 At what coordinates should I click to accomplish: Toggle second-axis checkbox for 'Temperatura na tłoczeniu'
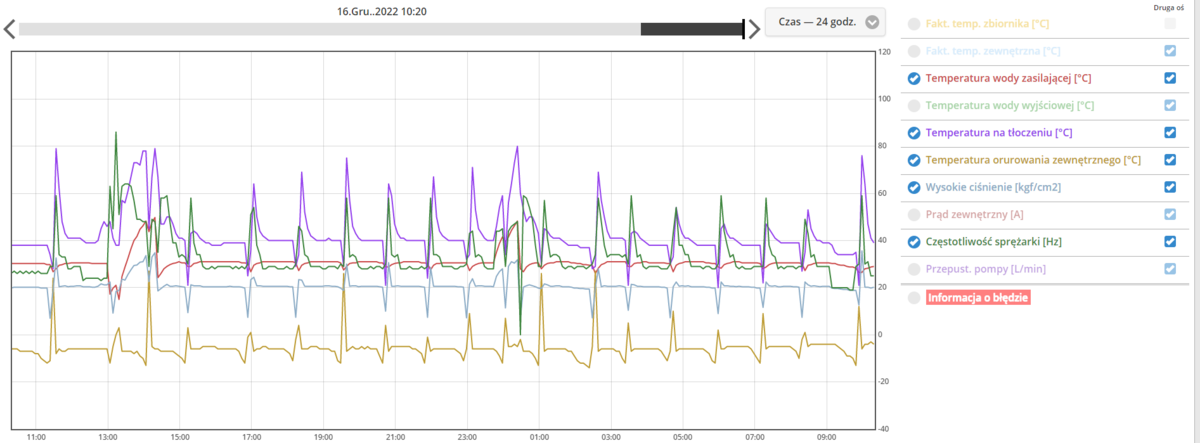pyautogui.click(x=1170, y=132)
